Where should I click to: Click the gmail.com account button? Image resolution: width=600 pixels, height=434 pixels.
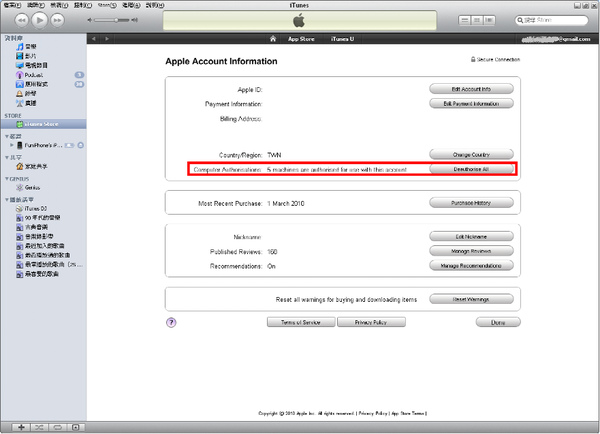[x=556, y=39]
